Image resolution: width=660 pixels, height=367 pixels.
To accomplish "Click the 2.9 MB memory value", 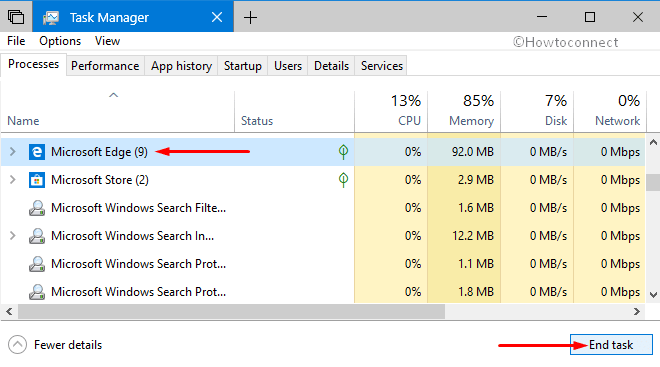I will pos(476,180).
